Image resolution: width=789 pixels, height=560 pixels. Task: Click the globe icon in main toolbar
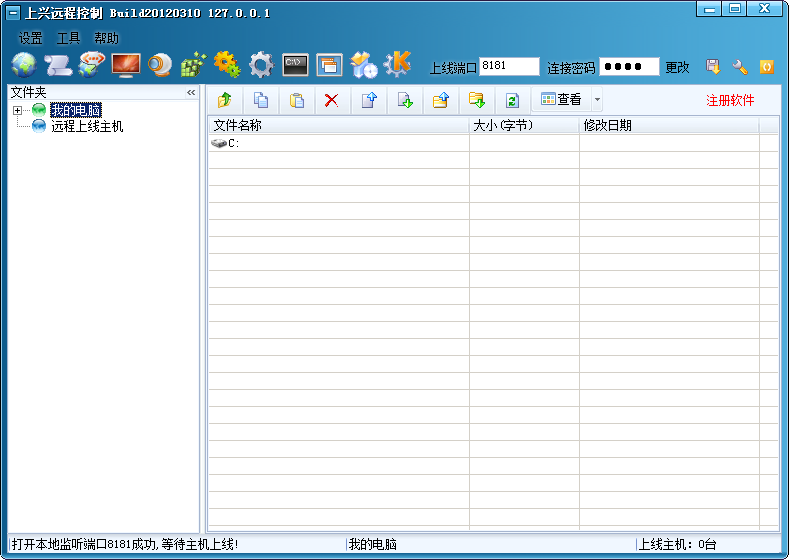pyautogui.click(x=23, y=66)
